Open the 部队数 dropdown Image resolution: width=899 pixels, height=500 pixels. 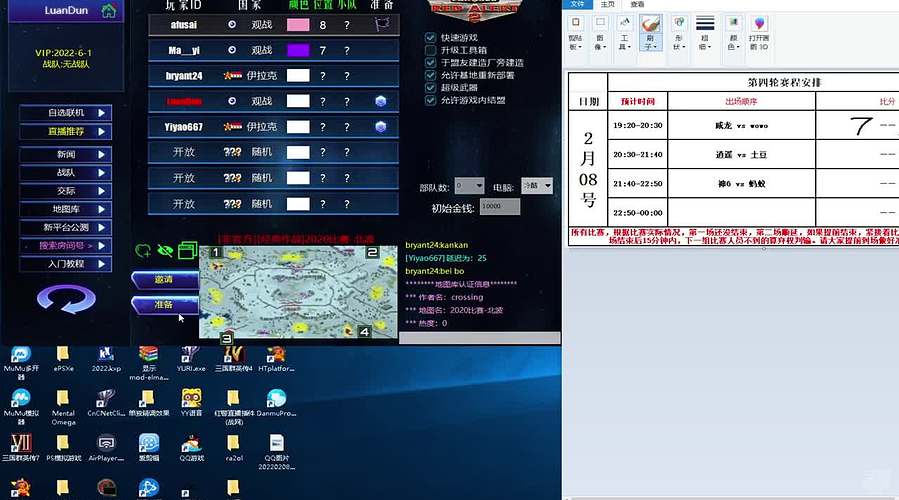click(469, 185)
